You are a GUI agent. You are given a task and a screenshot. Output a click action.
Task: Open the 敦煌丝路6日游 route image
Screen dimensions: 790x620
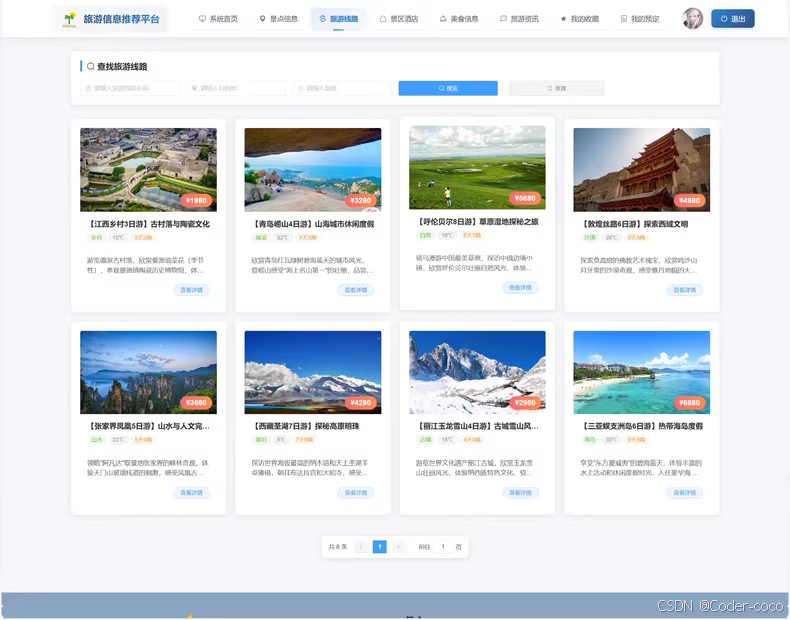tap(641, 170)
